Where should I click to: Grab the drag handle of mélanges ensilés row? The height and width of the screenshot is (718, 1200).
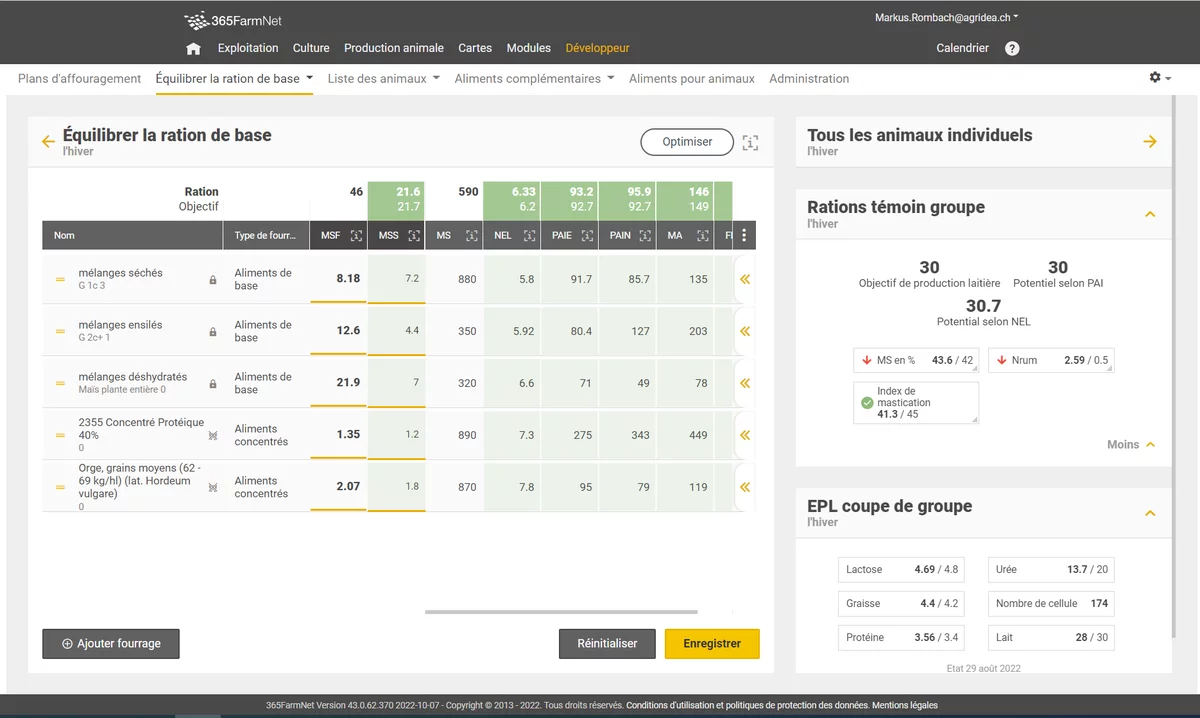[x=60, y=331]
